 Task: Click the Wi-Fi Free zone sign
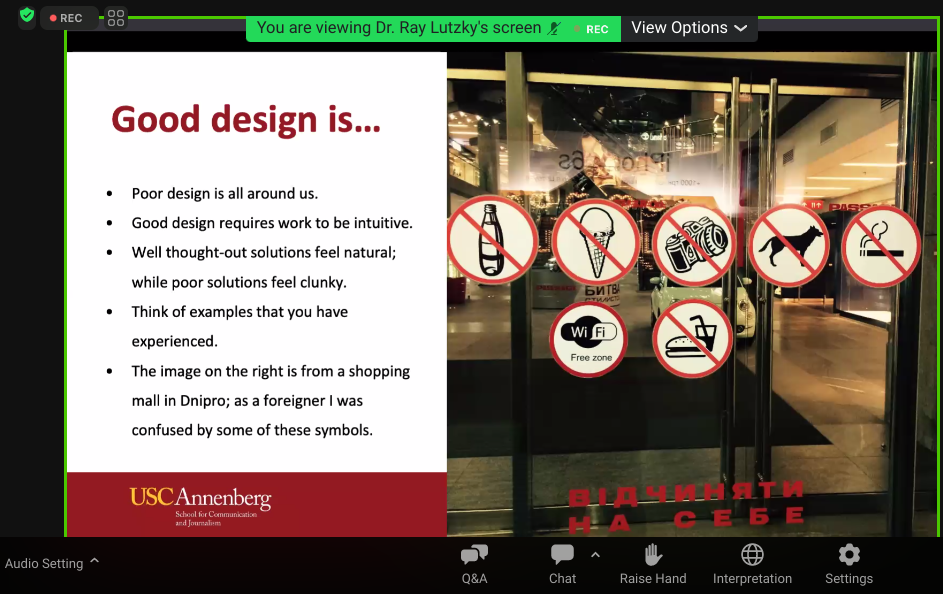click(x=588, y=340)
